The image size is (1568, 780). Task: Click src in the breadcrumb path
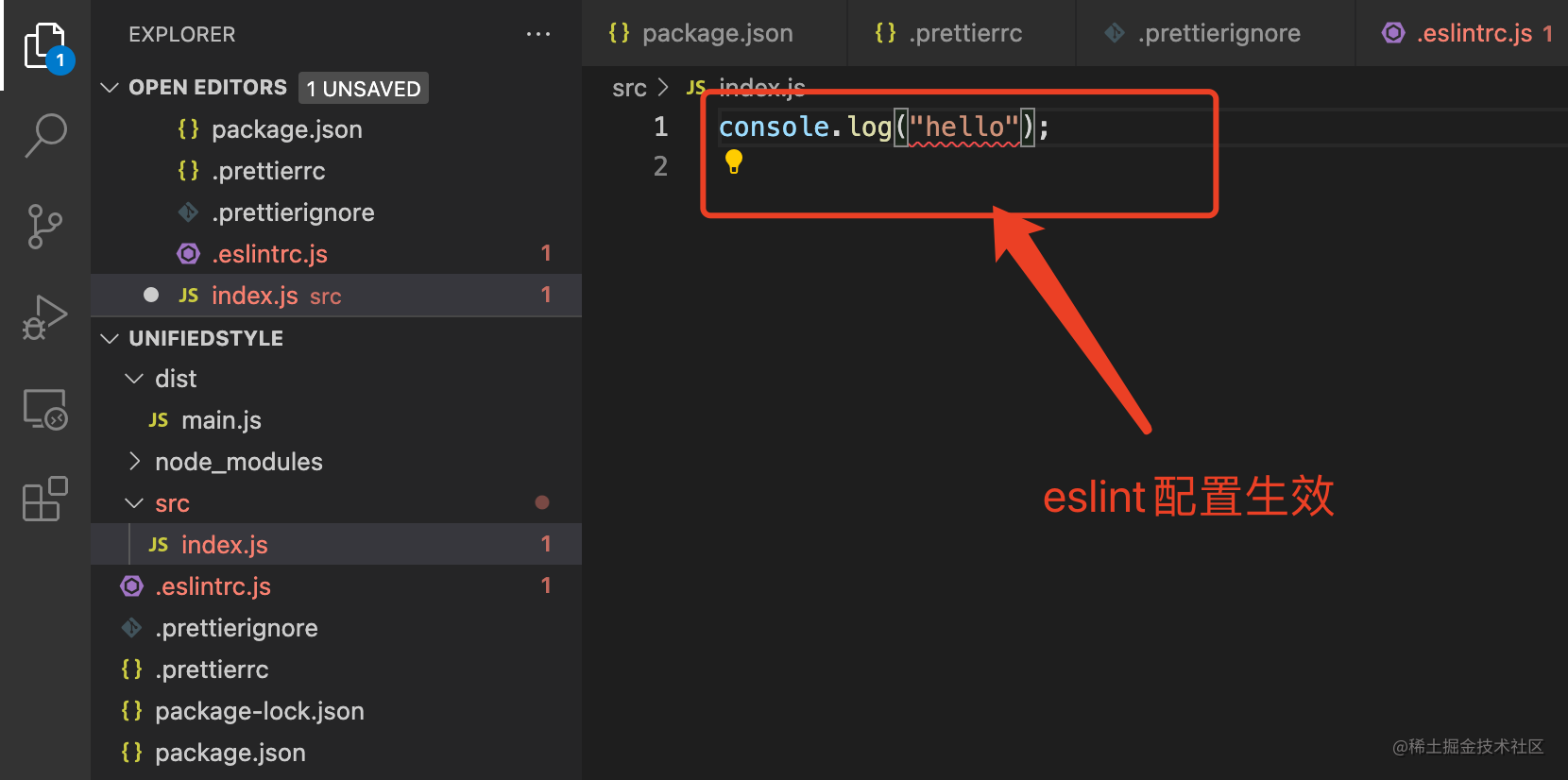tap(629, 88)
